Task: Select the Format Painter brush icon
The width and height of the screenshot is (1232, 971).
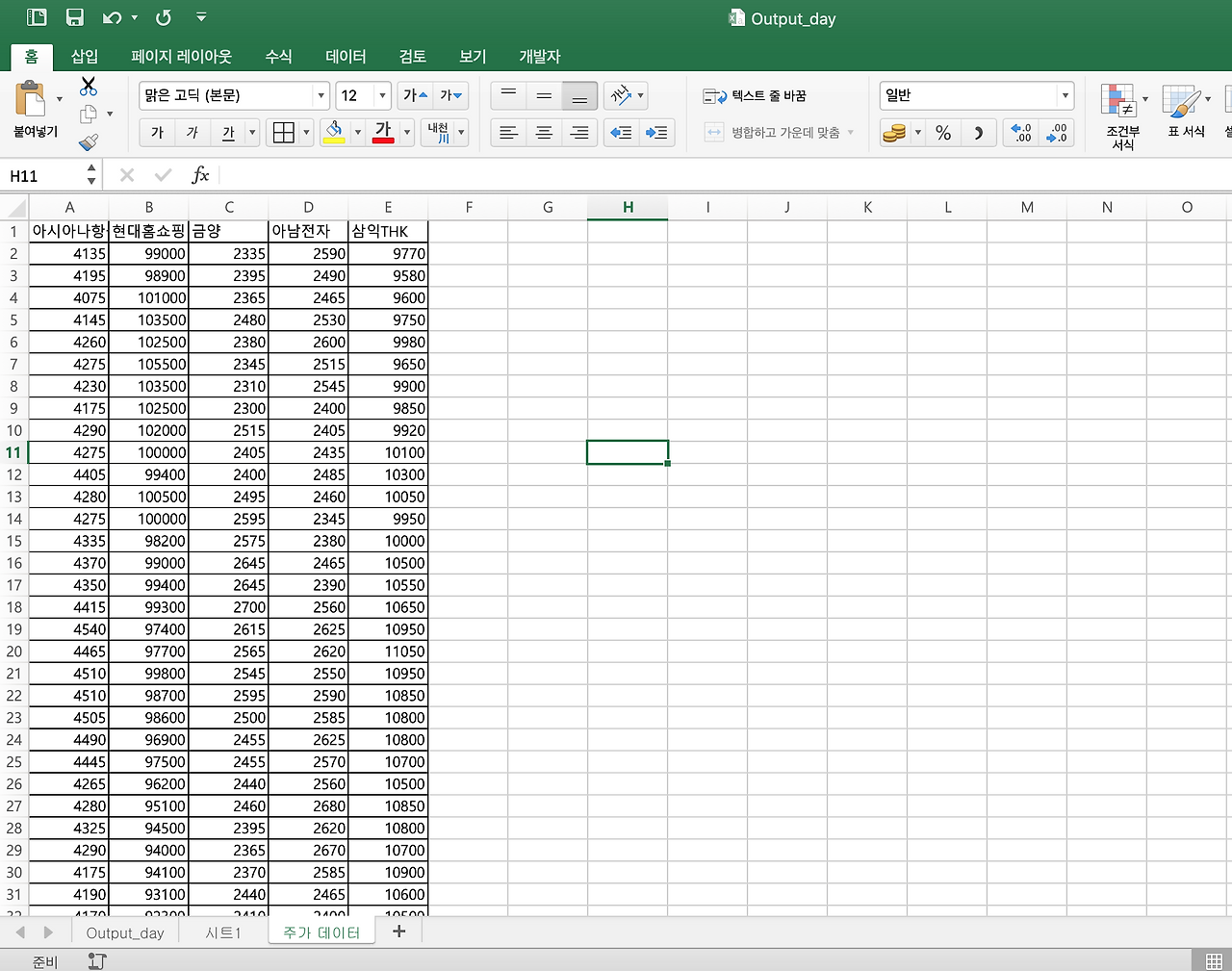Action: [x=89, y=142]
